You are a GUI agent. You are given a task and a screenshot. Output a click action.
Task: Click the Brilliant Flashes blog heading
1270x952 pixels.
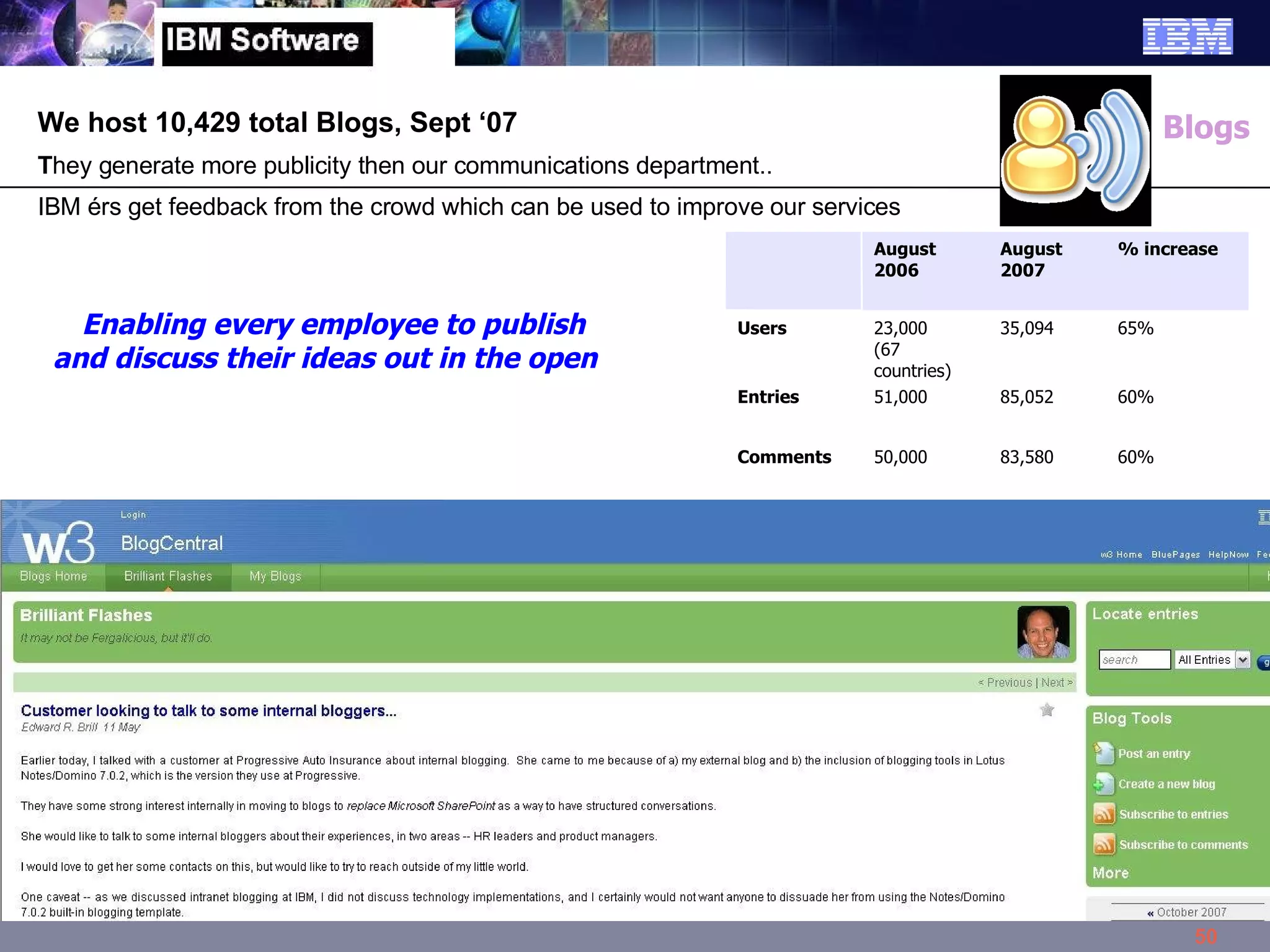click(x=86, y=615)
